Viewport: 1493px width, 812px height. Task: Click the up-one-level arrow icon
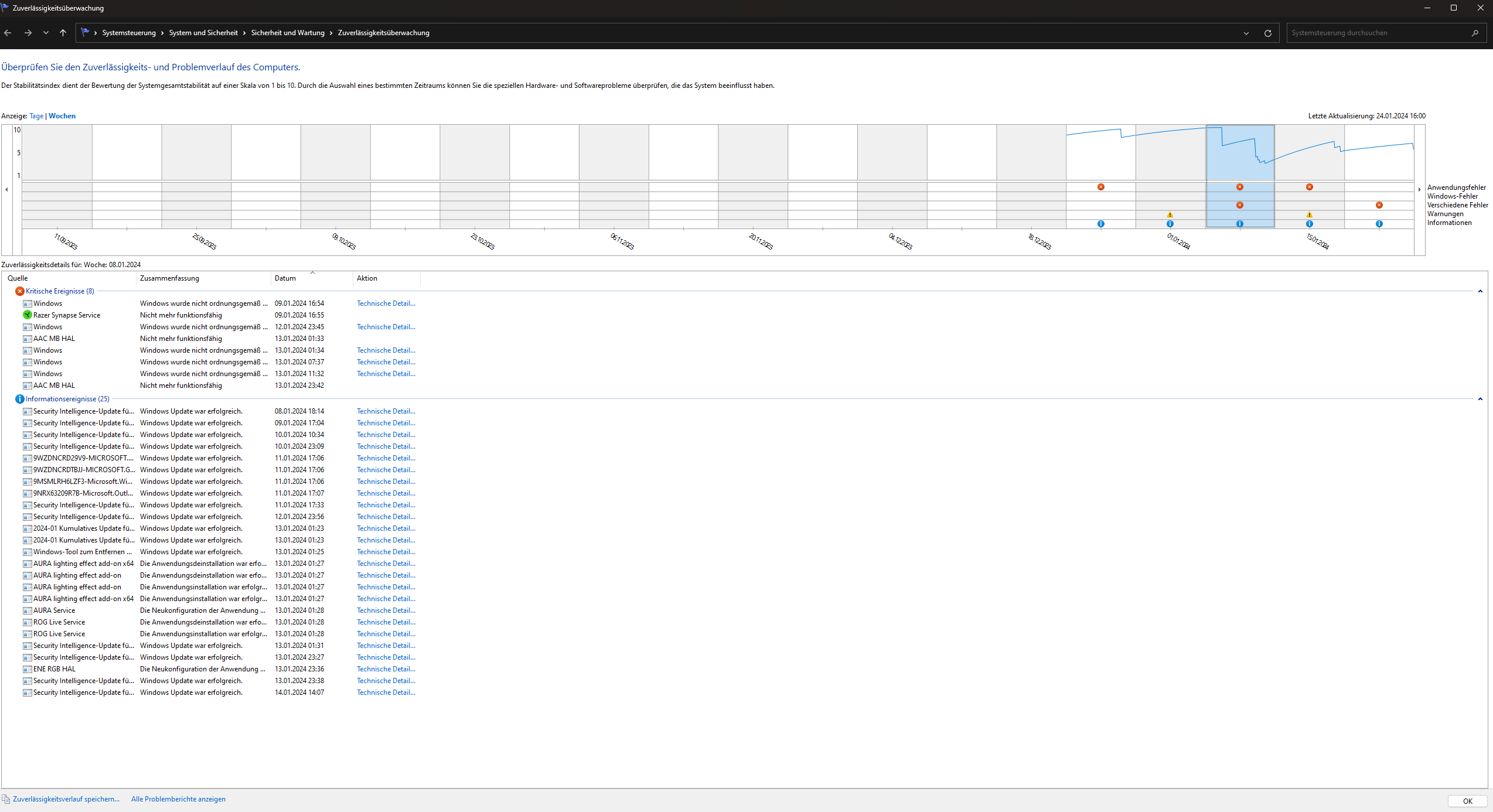(63, 33)
